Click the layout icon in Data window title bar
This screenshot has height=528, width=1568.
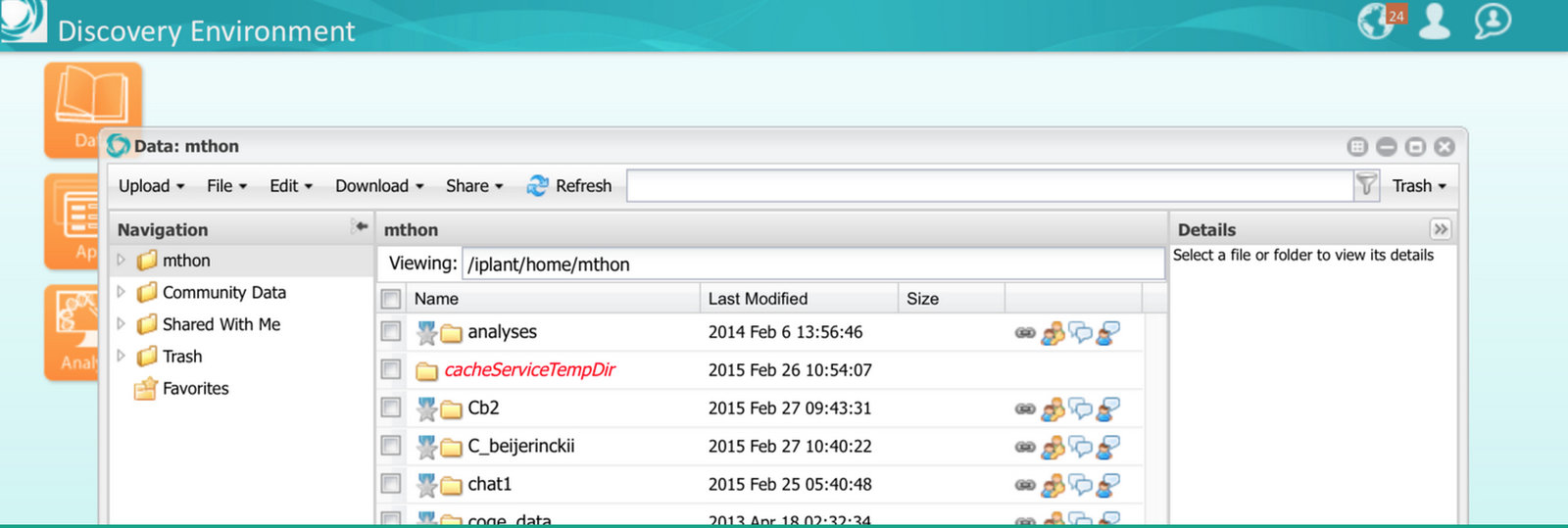pos(1357,147)
